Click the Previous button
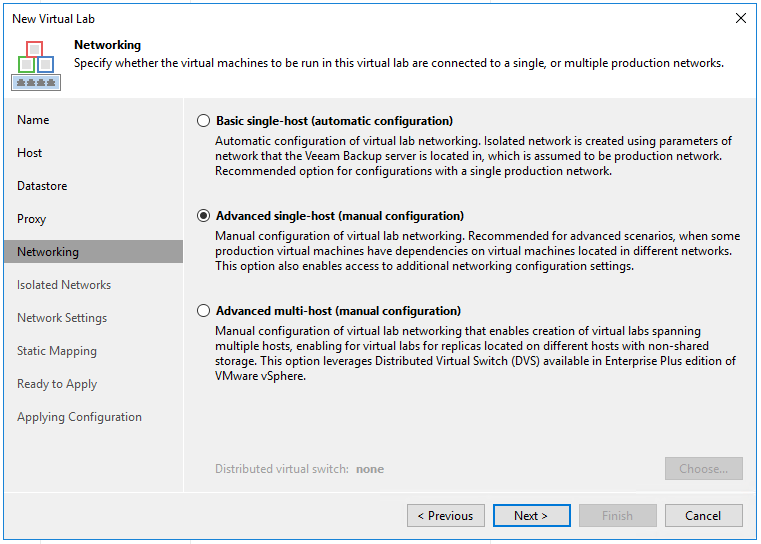 click(x=446, y=516)
